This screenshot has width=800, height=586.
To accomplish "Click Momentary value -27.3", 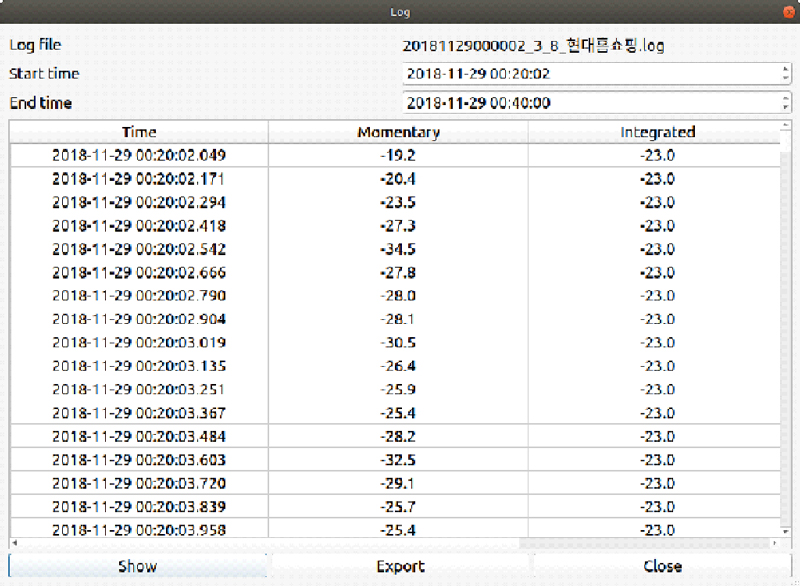I will [398, 225].
